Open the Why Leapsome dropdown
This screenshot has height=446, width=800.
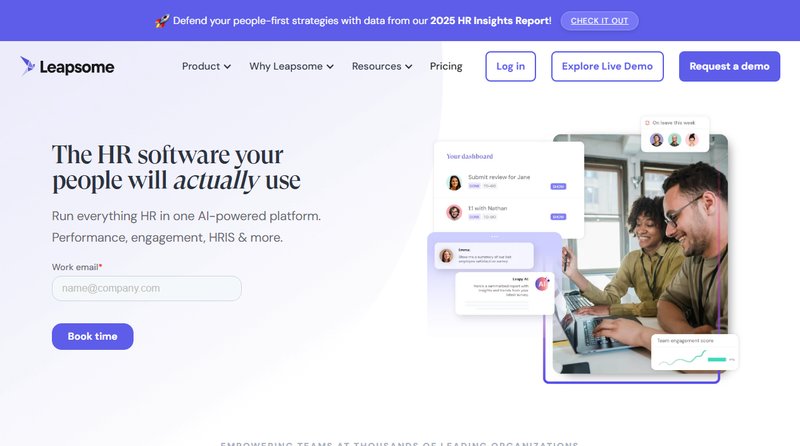coord(291,66)
